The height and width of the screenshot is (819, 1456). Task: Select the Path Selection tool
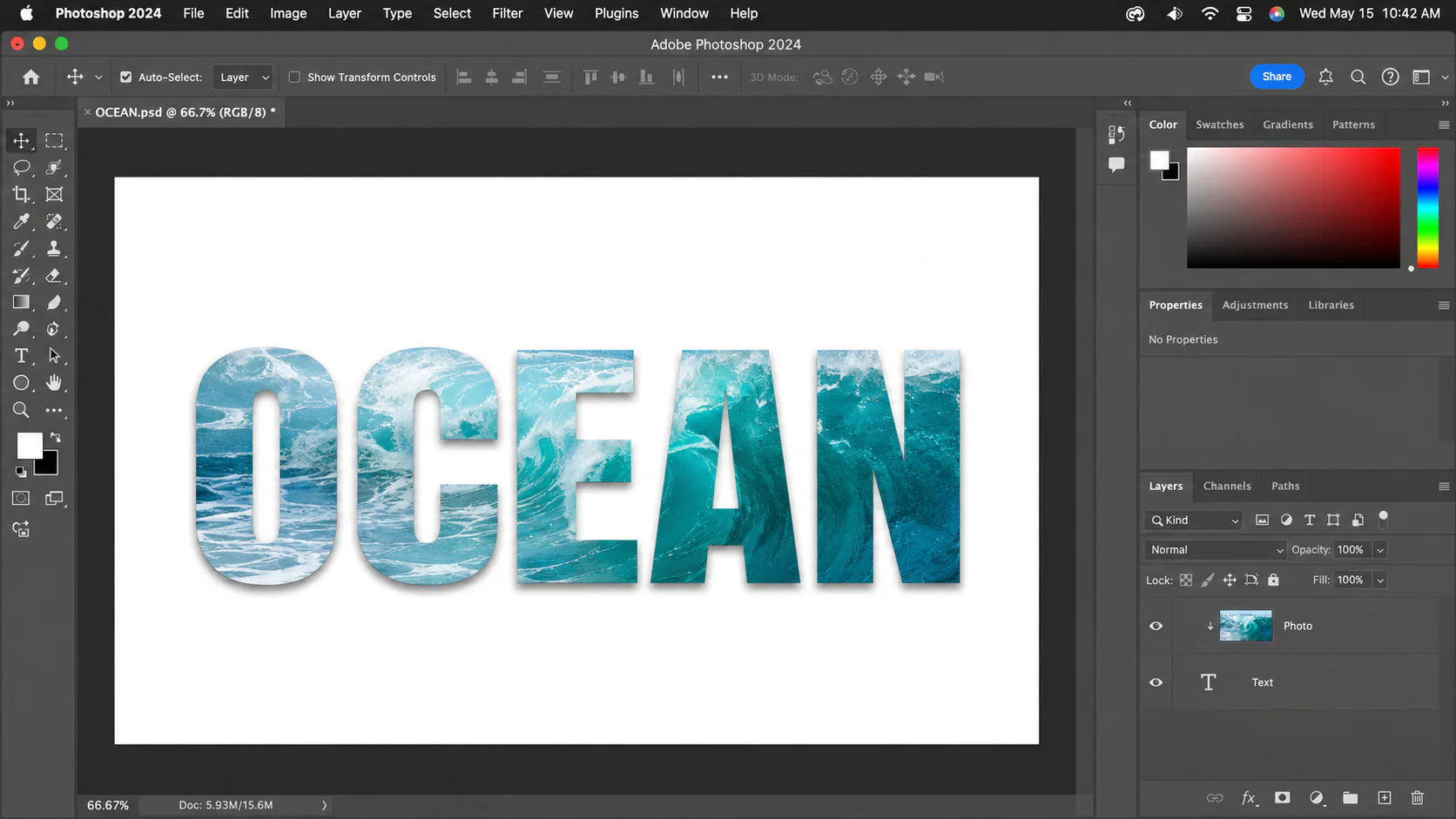pos(54,356)
